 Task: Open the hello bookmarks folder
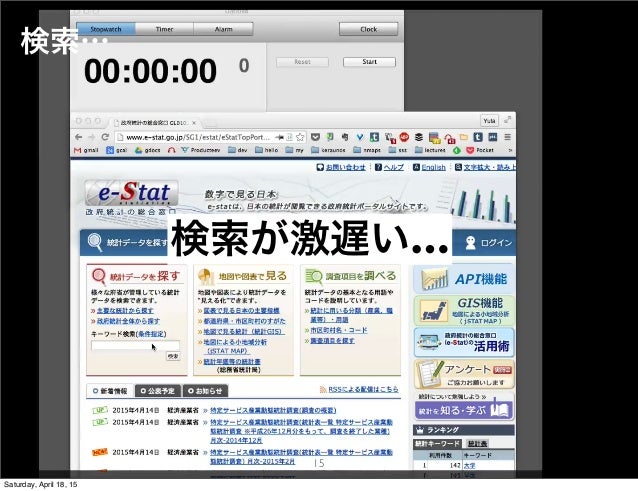point(267,150)
